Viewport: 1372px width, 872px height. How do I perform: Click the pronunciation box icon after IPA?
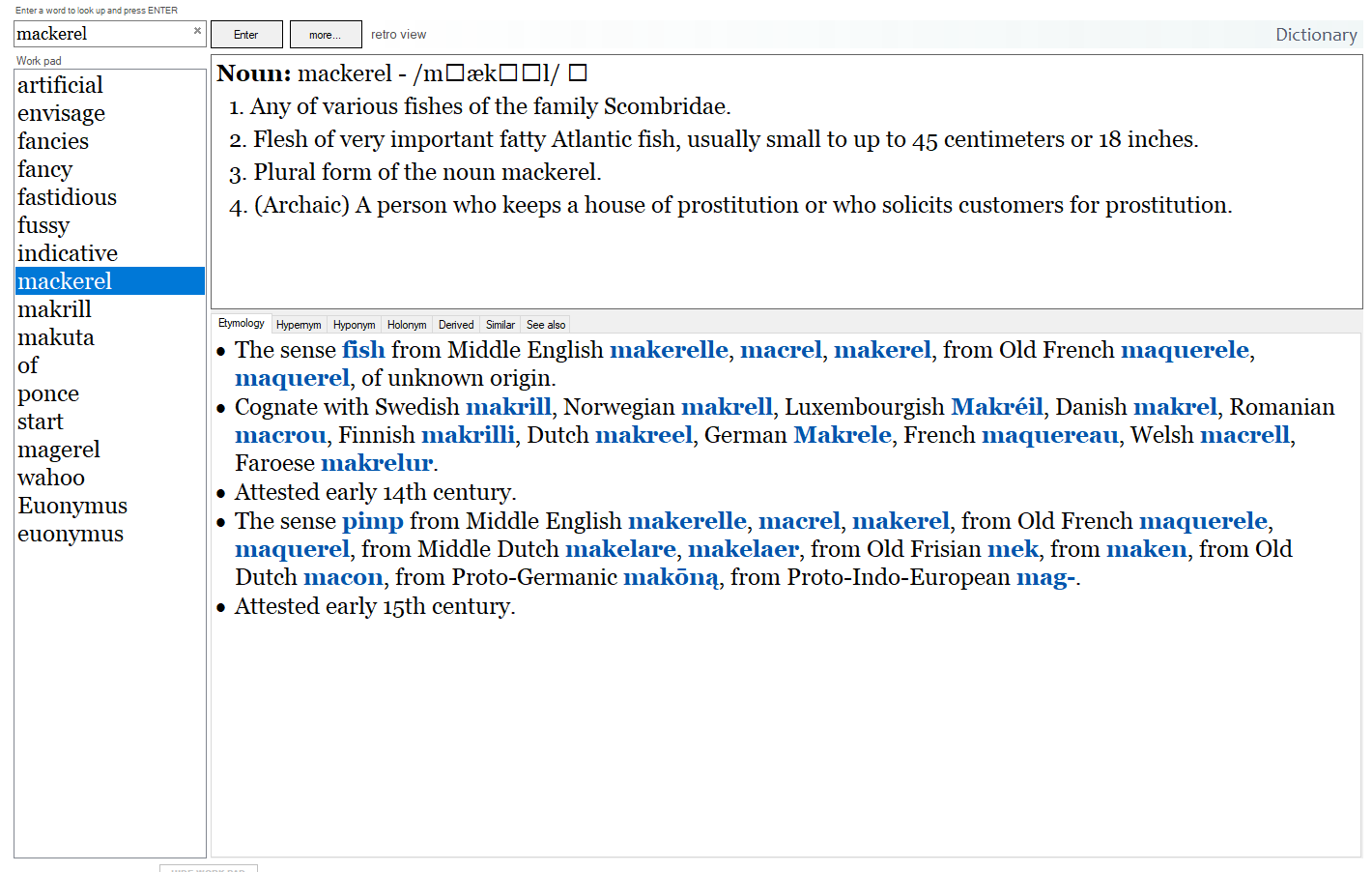578,73
